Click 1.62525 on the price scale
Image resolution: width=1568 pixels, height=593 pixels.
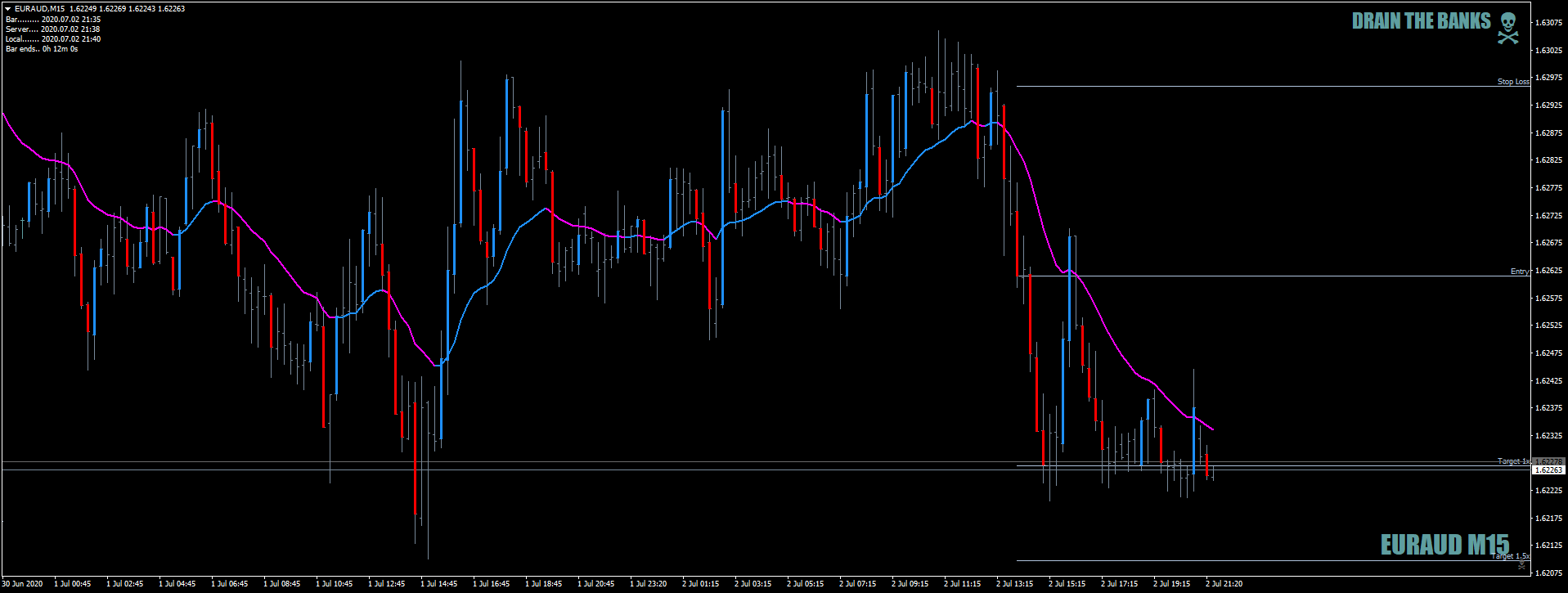[1549, 326]
